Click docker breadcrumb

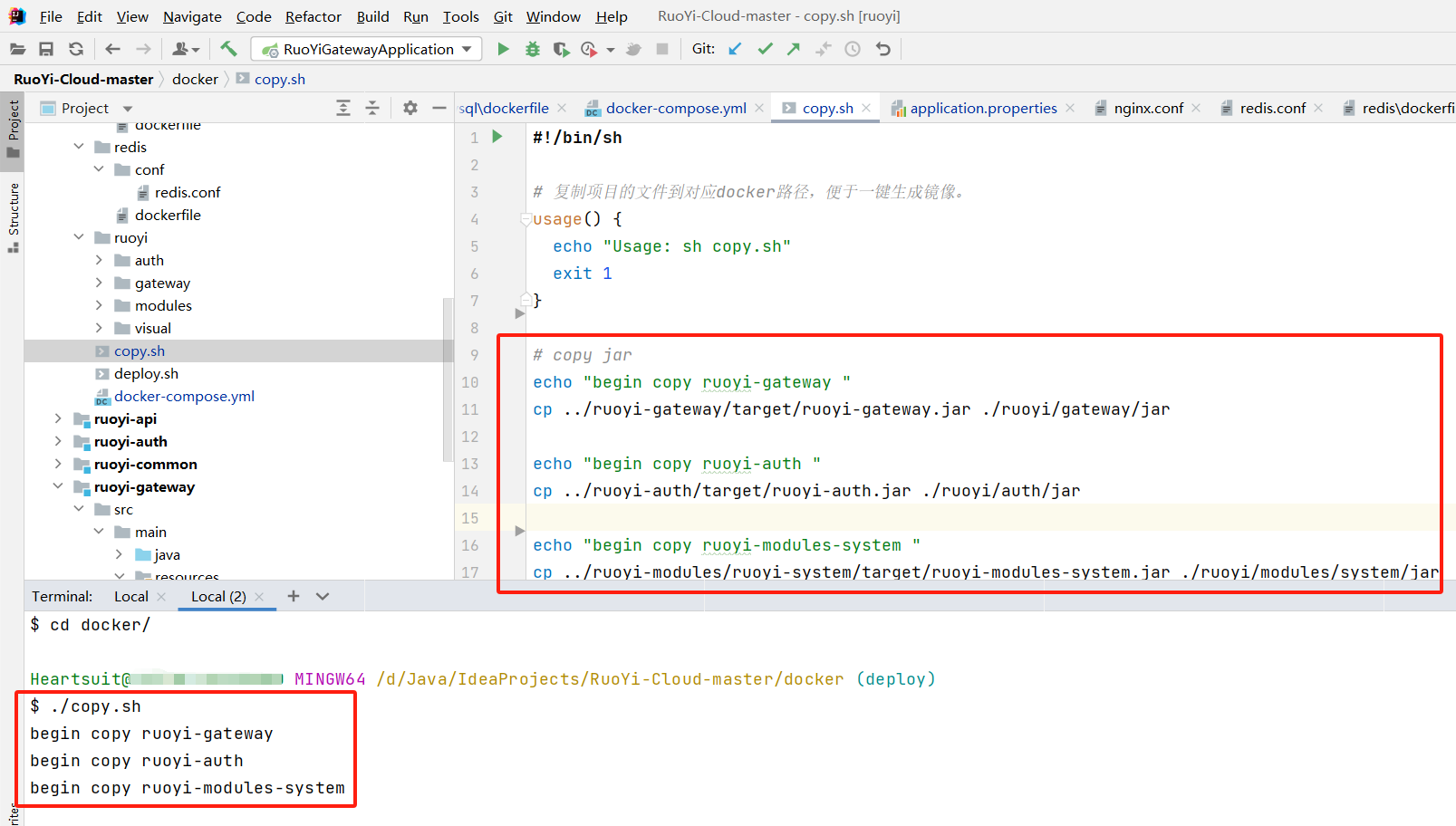pos(195,79)
